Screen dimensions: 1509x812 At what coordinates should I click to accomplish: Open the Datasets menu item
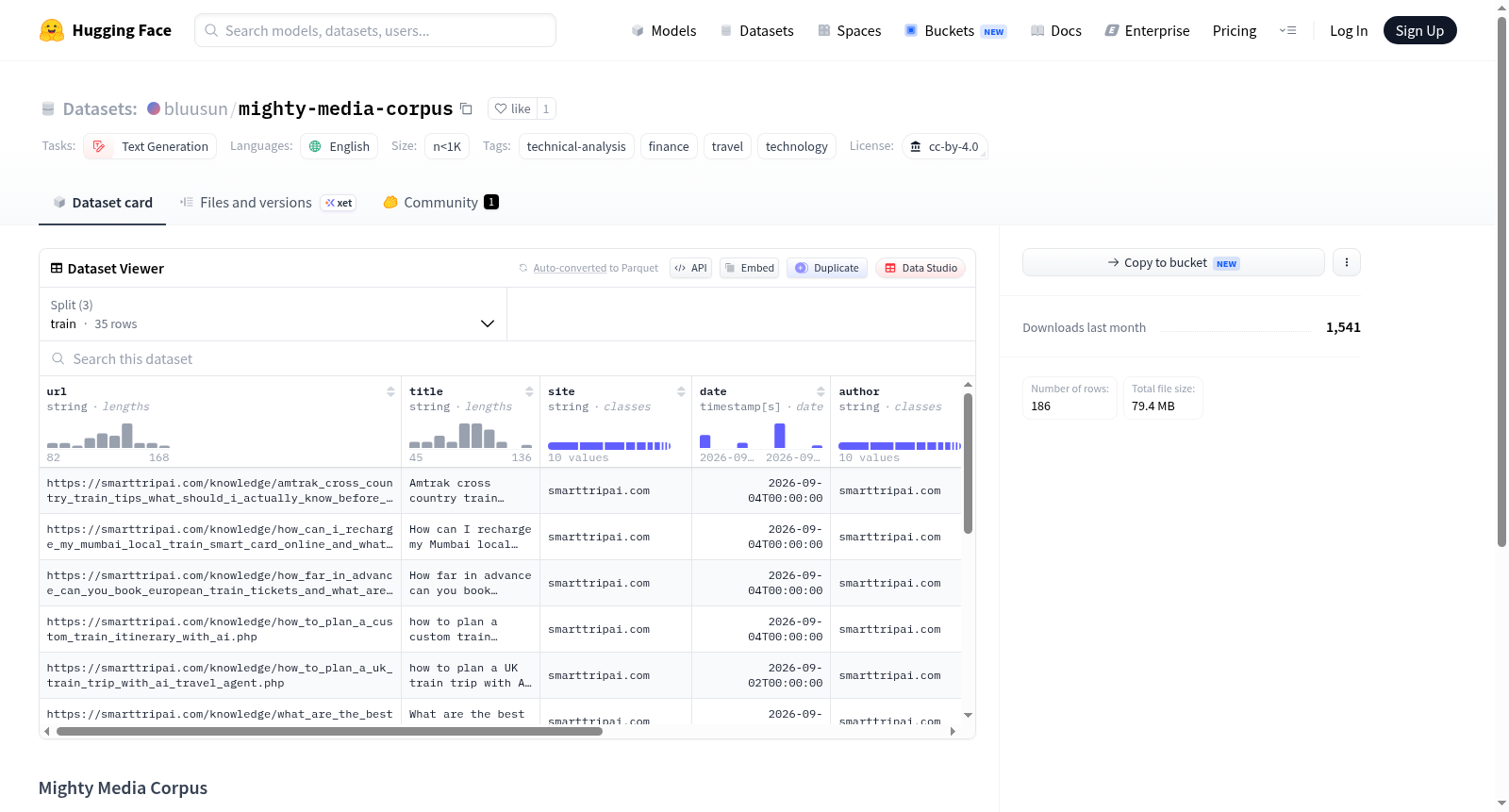click(x=756, y=30)
